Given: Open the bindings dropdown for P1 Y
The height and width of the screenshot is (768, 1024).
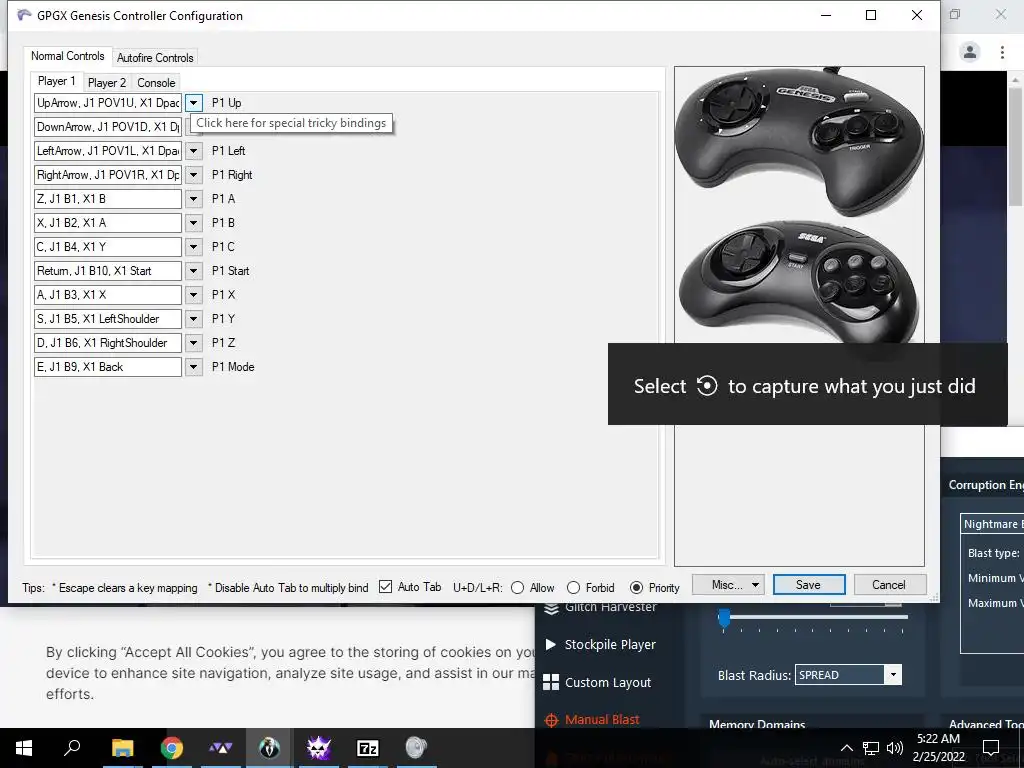Looking at the screenshot, I should 193,319.
